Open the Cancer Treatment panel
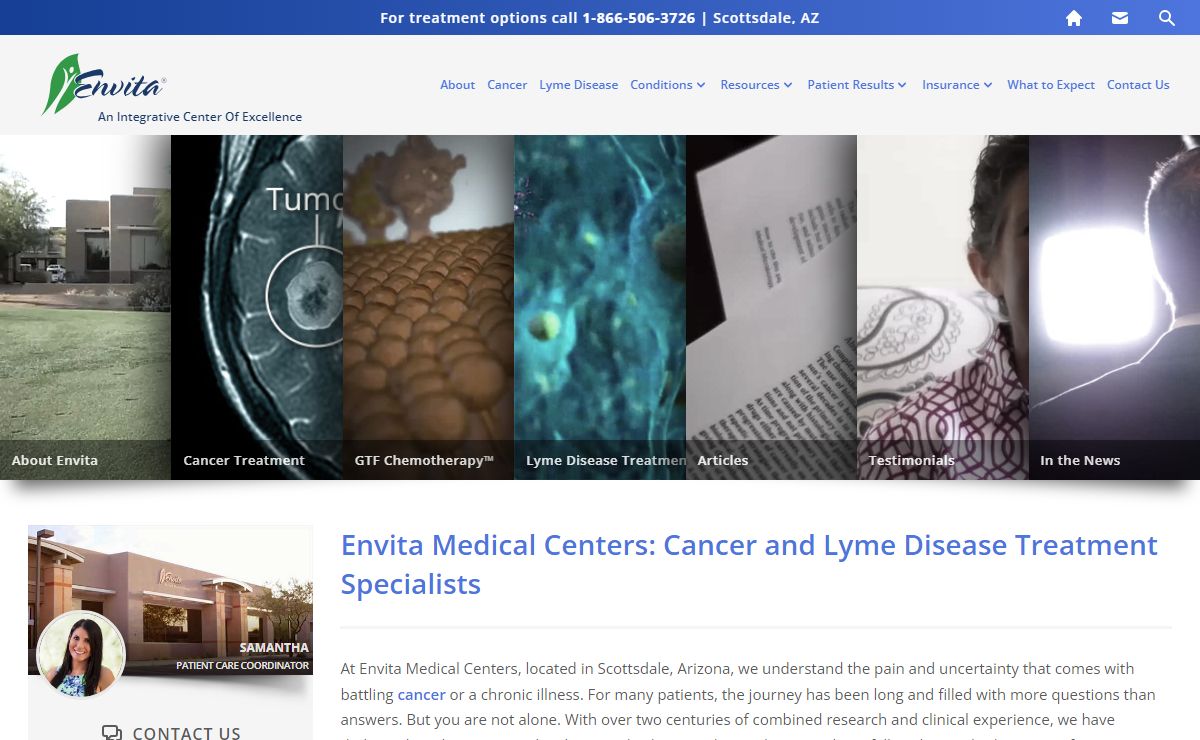Image resolution: width=1200 pixels, height=740 pixels. point(257,307)
